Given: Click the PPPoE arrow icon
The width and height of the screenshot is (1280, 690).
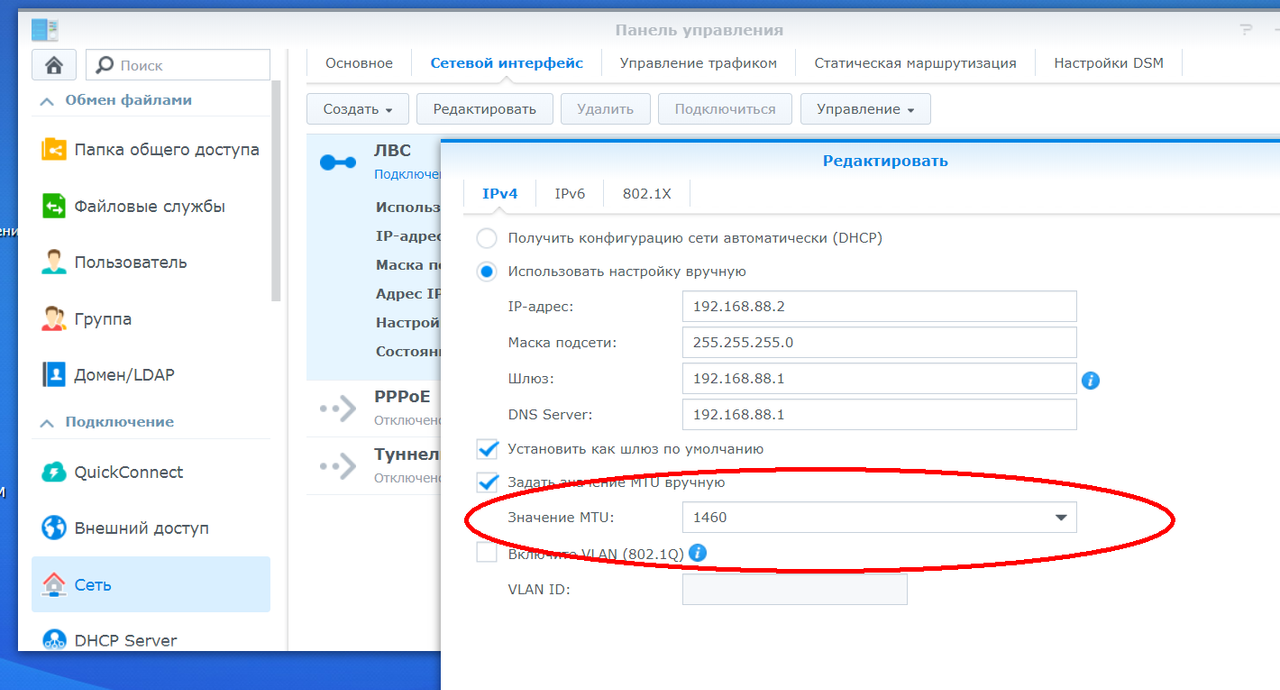Looking at the screenshot, I should [338, 407].
